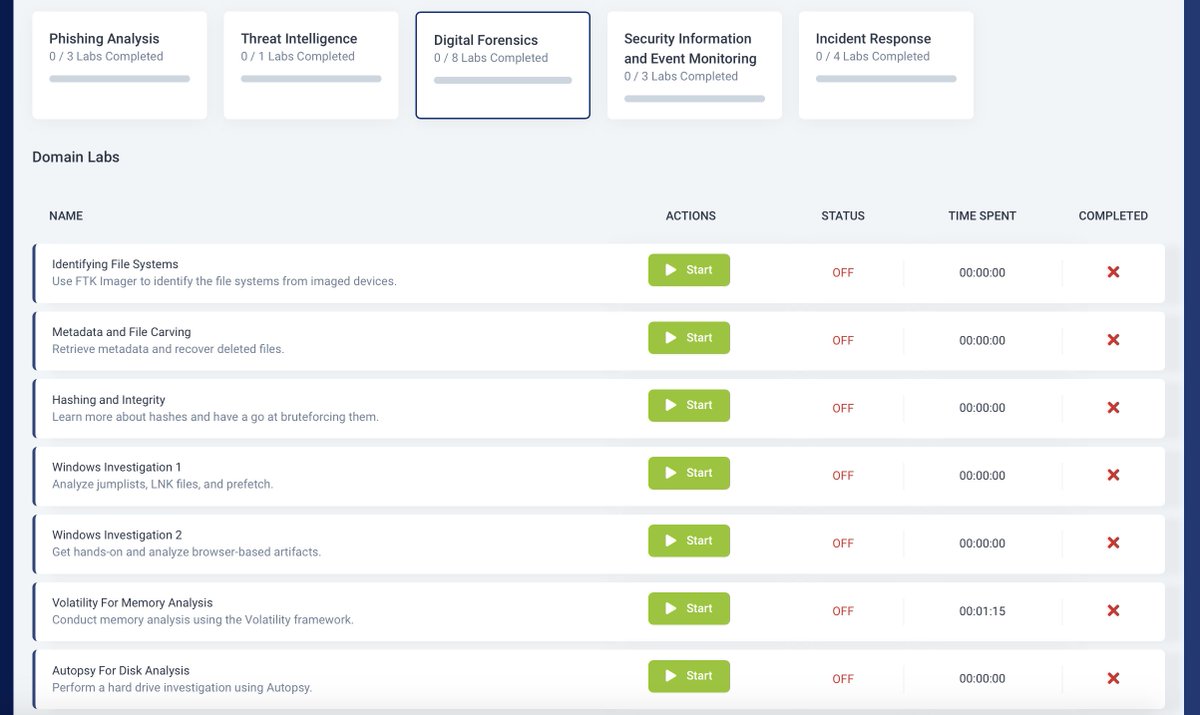1200x715 pixels.
Task: Click 'Analyze jumplists, LNK files, and prefetch' text
Action: coord(162,484)
